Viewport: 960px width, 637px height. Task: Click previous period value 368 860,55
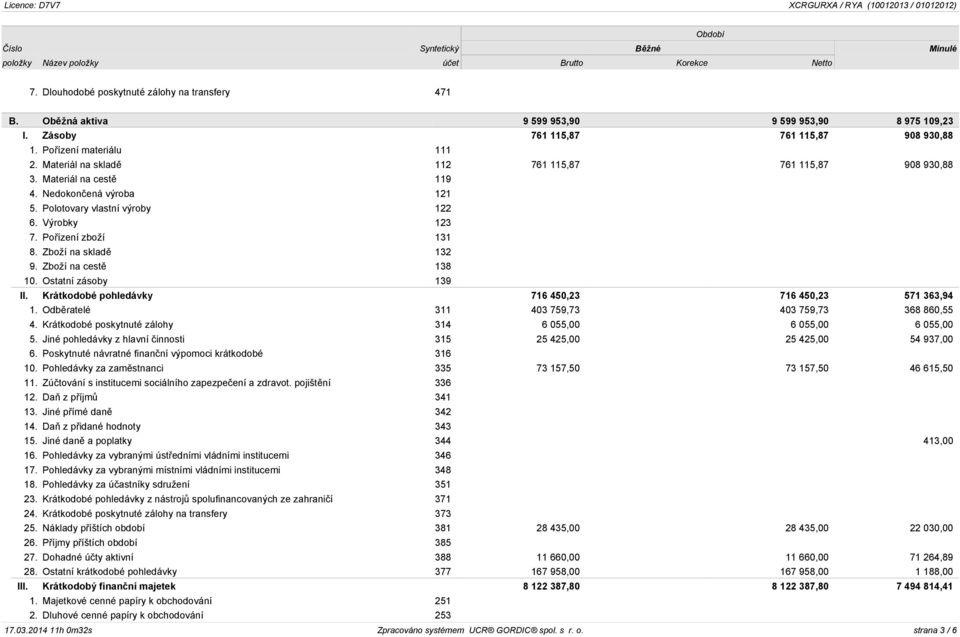(x=928, y=310)
